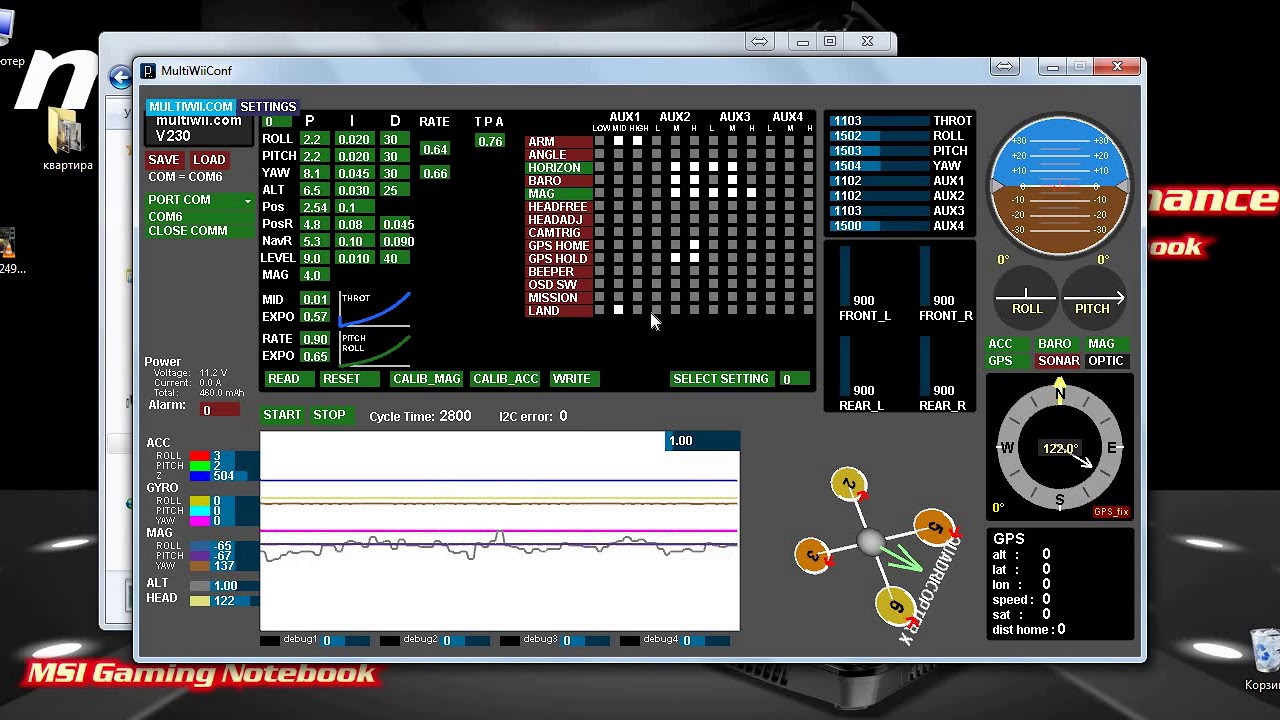Click the OPTIC sensor indicator
Viewport: 1280px width, 720px height.
click(1106, 361)
